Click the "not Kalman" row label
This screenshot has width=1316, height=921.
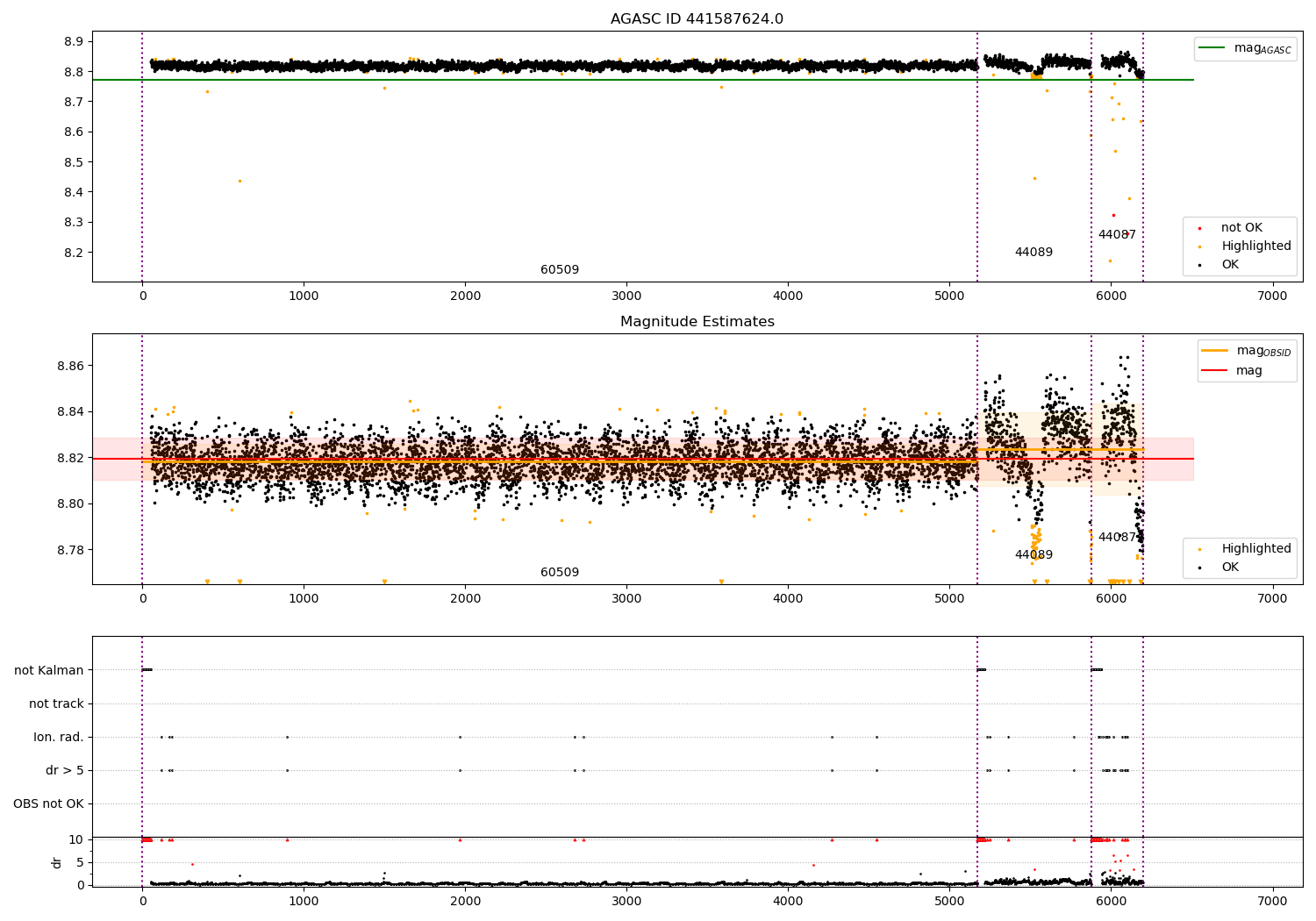pos(49,670)
